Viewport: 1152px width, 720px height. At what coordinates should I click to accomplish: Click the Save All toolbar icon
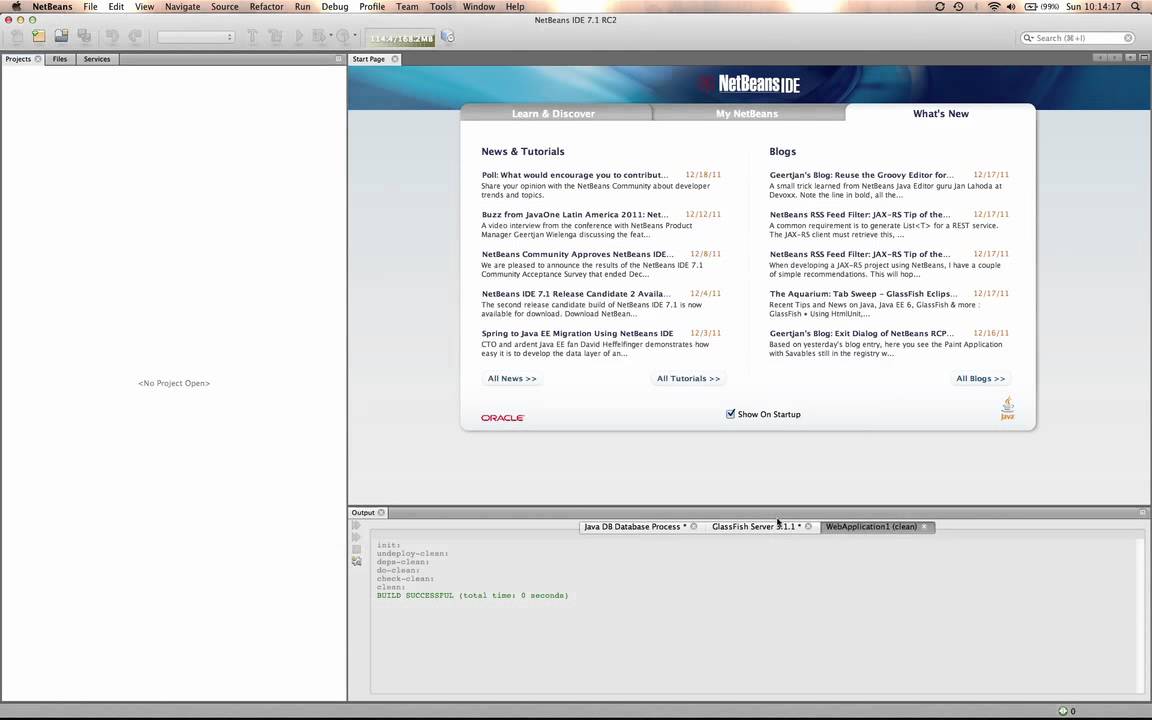[x=84, y=36]
